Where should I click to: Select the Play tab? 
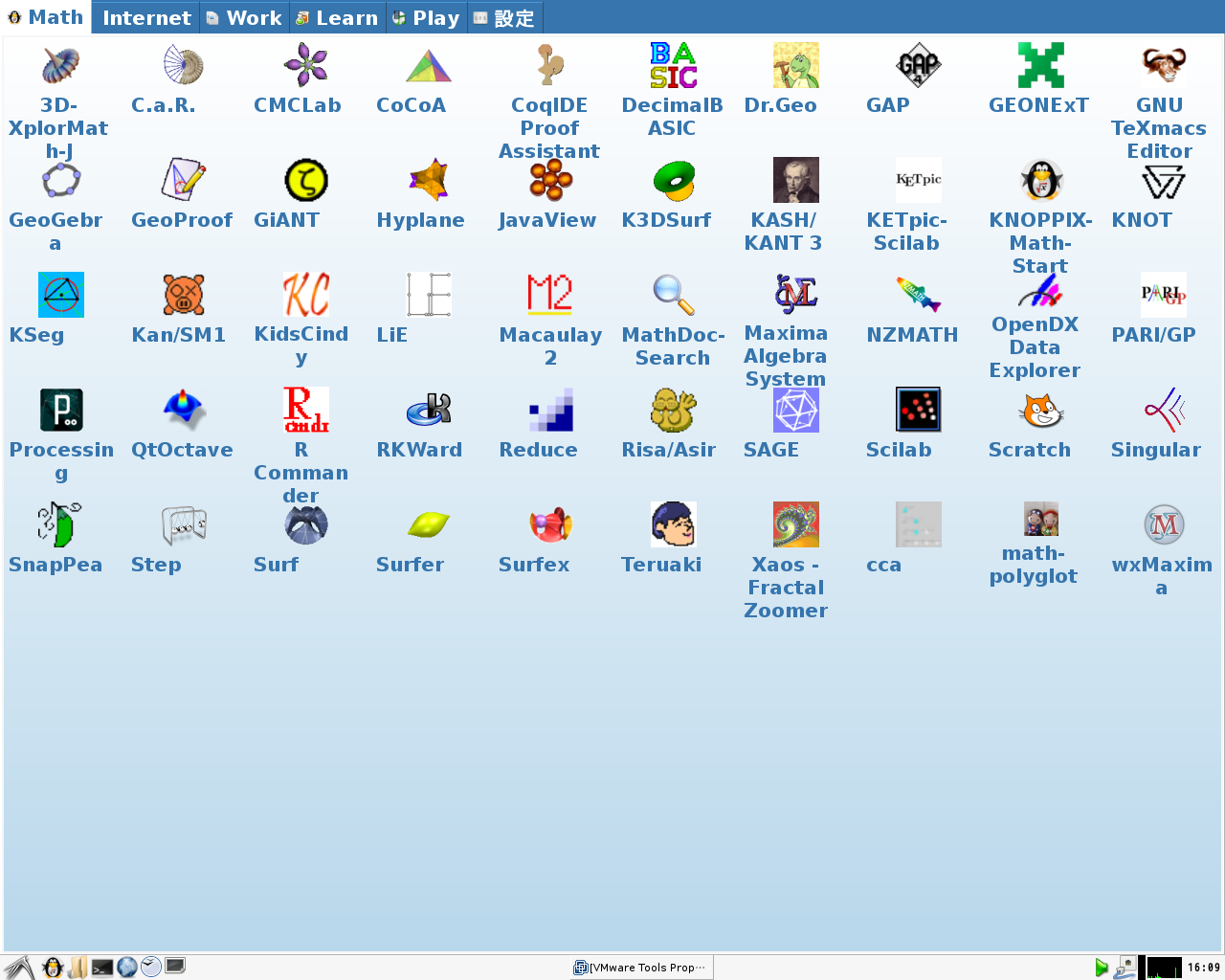tap(427, 17)
